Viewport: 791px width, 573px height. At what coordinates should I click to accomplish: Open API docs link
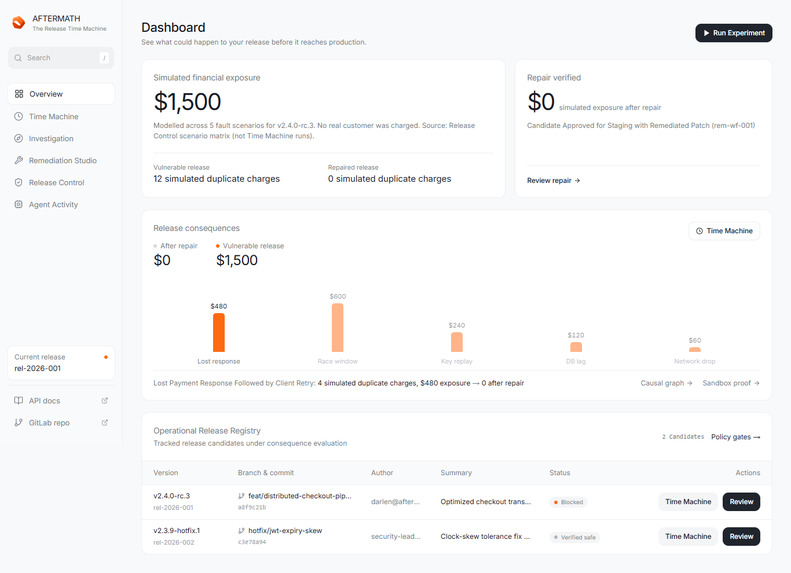coord(61,400)
